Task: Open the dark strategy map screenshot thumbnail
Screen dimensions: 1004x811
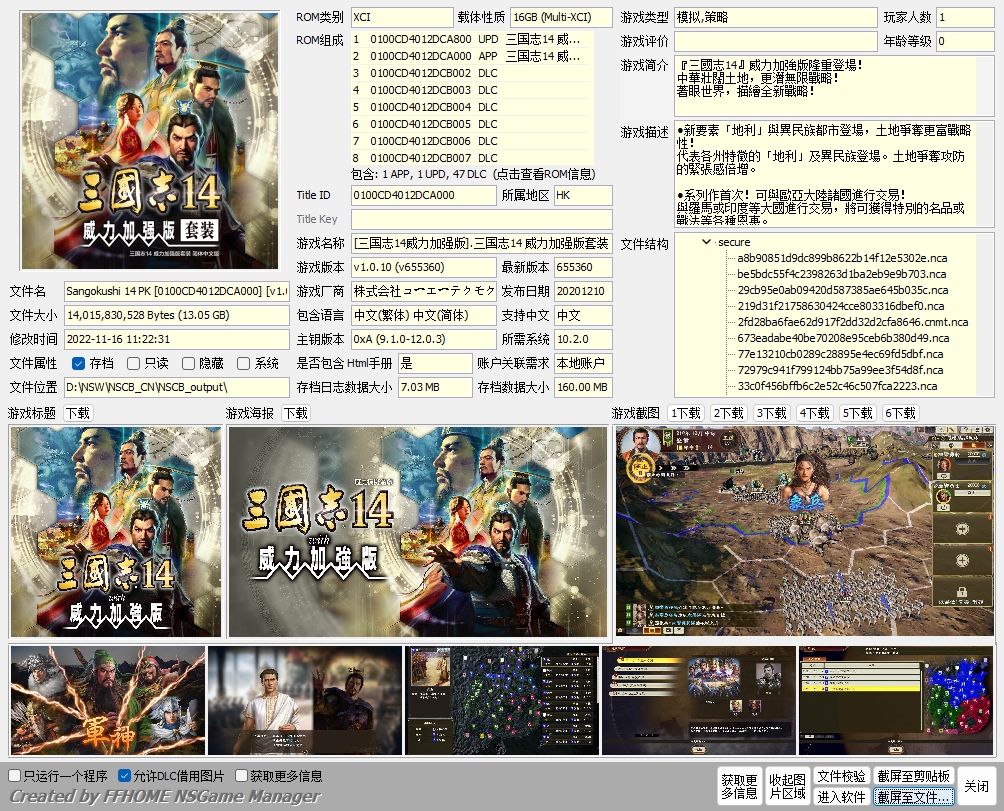Action: (x=503, y=700)
